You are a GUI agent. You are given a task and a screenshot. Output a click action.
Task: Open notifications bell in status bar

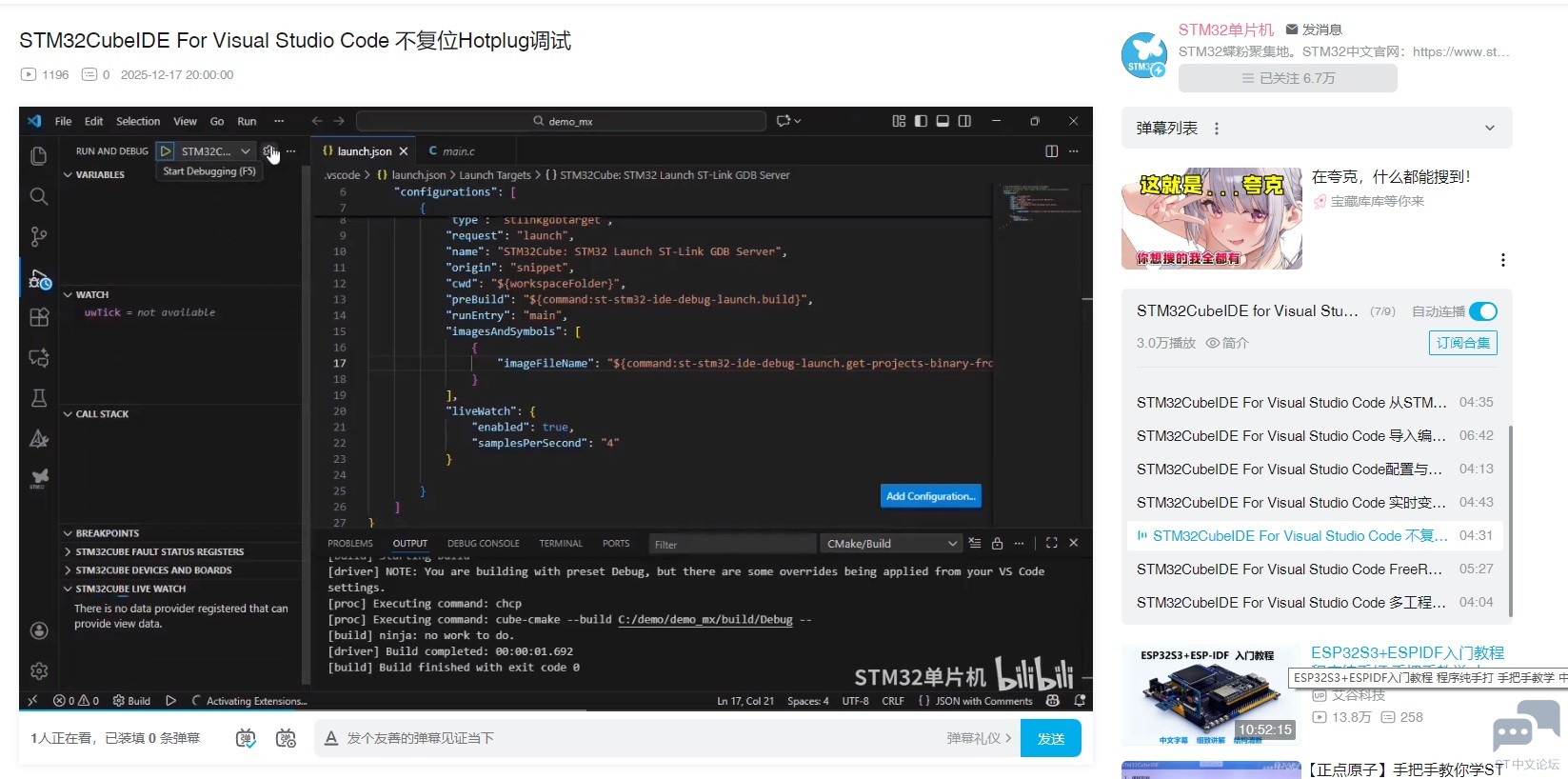pyautogui.click(x=1080, y=701)
